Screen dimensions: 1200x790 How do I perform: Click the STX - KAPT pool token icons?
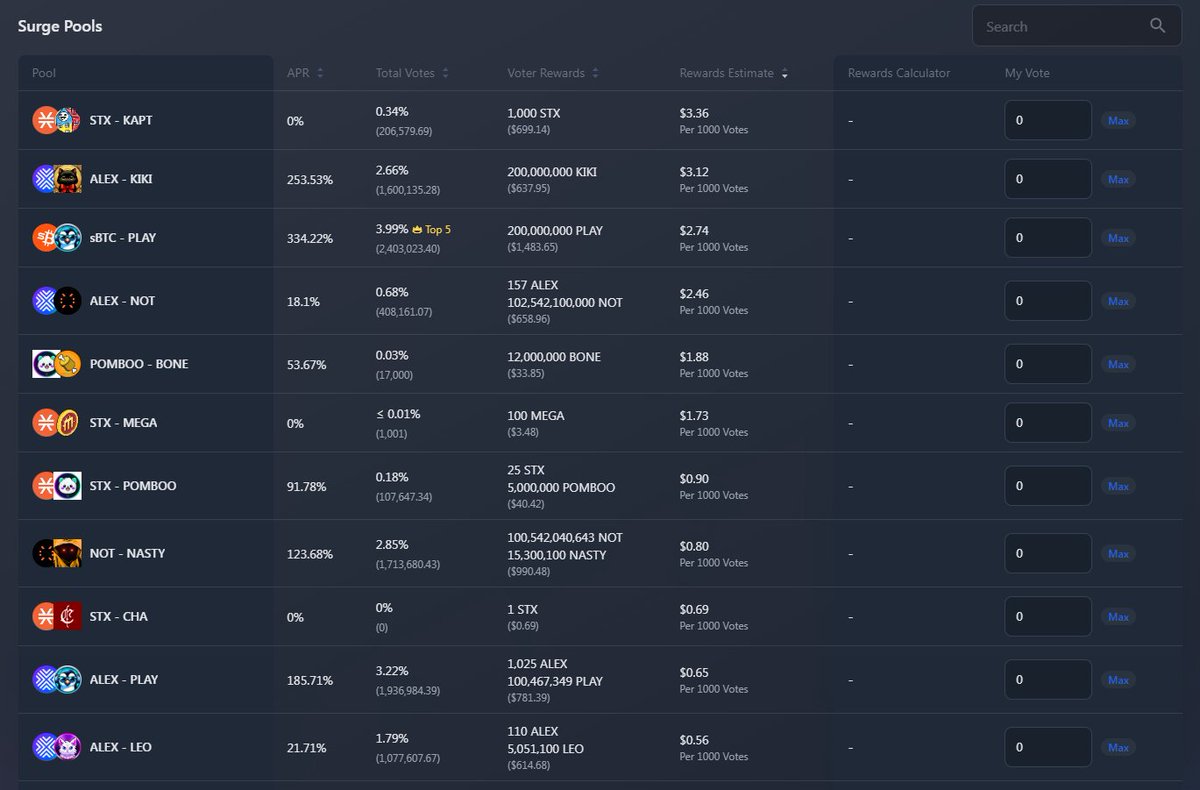point(56,120)
